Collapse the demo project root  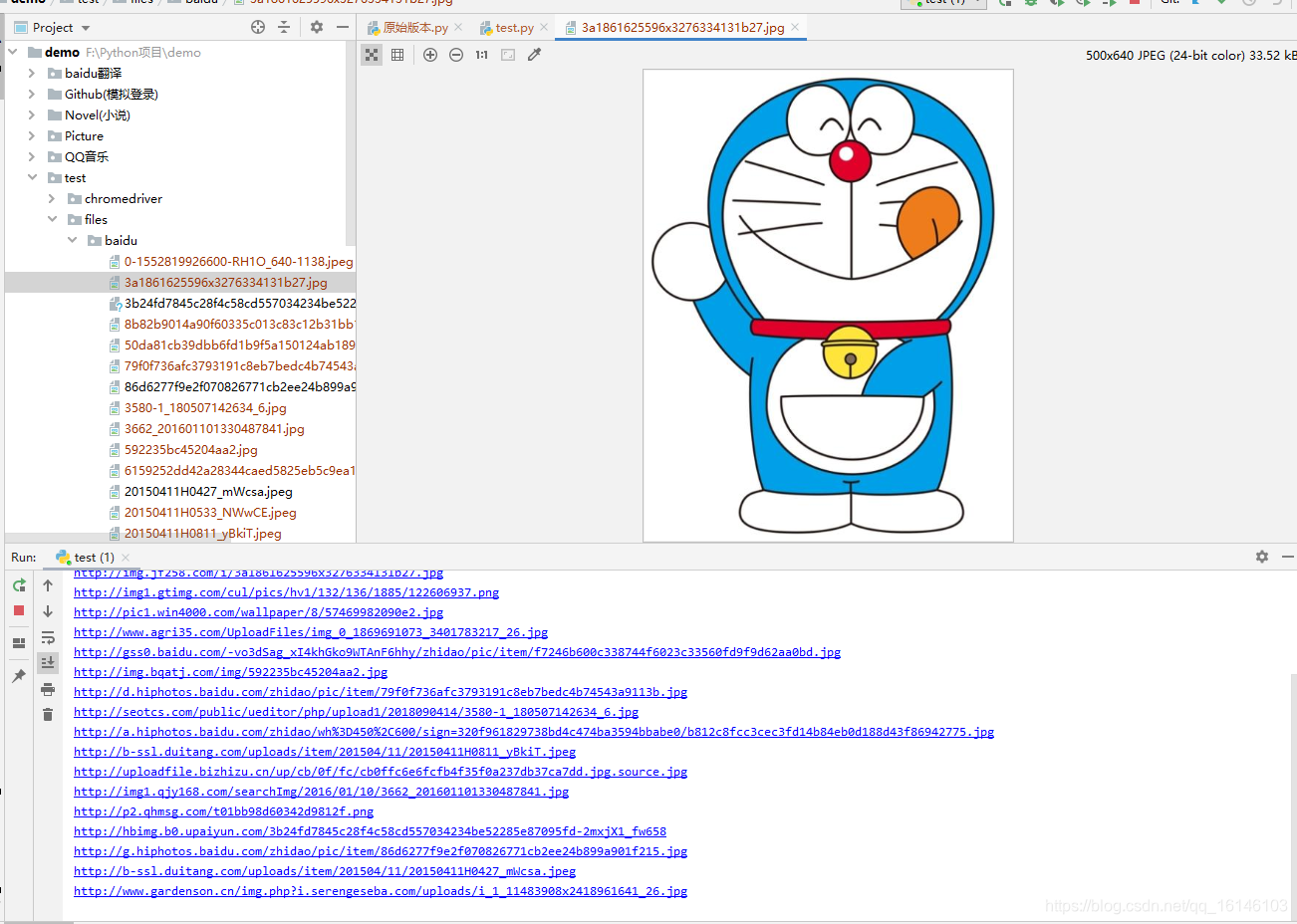click(13, 52)
